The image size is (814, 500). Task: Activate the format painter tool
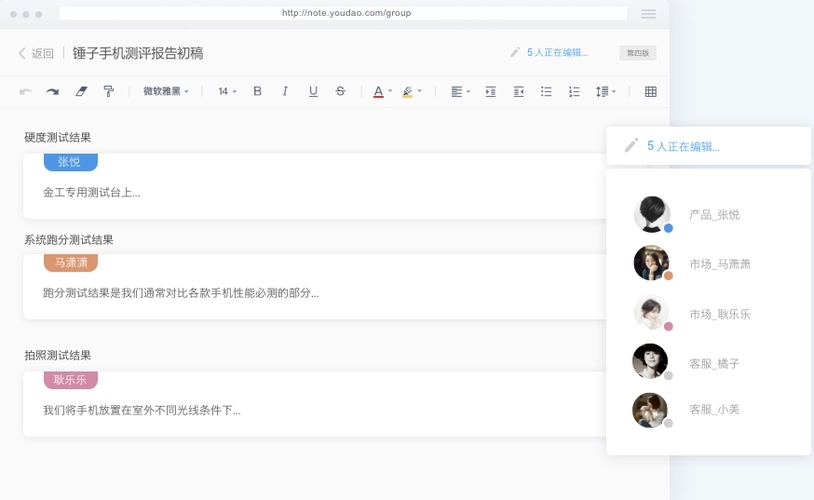109,92
